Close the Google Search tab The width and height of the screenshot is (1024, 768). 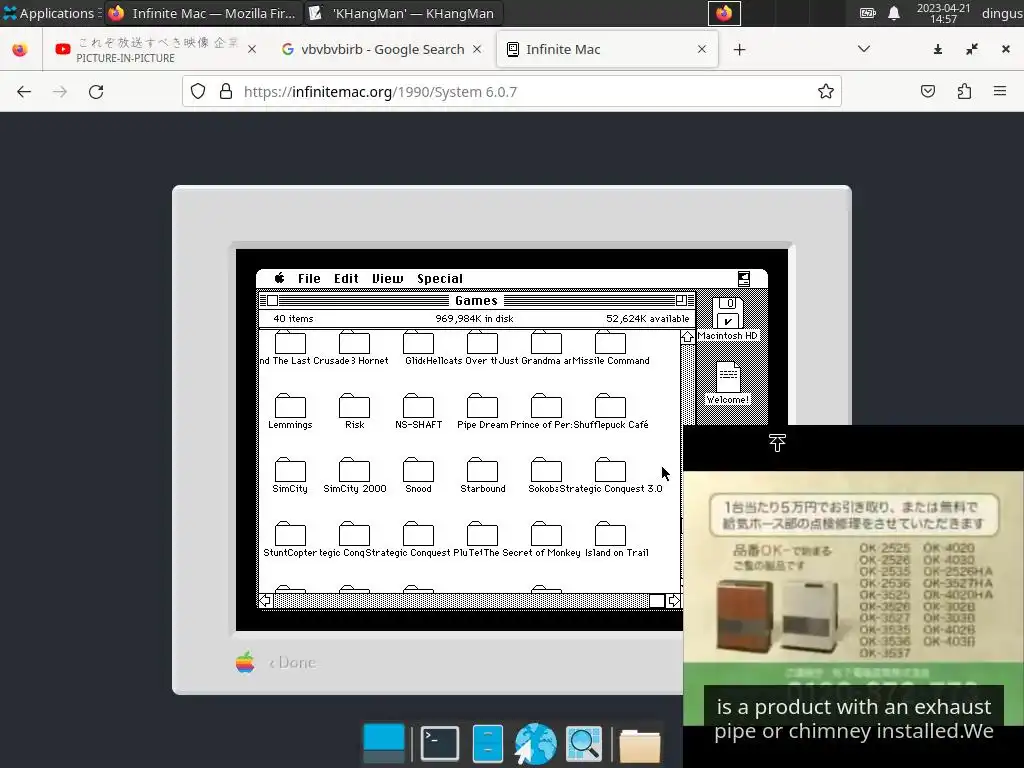tap(477, 49)
